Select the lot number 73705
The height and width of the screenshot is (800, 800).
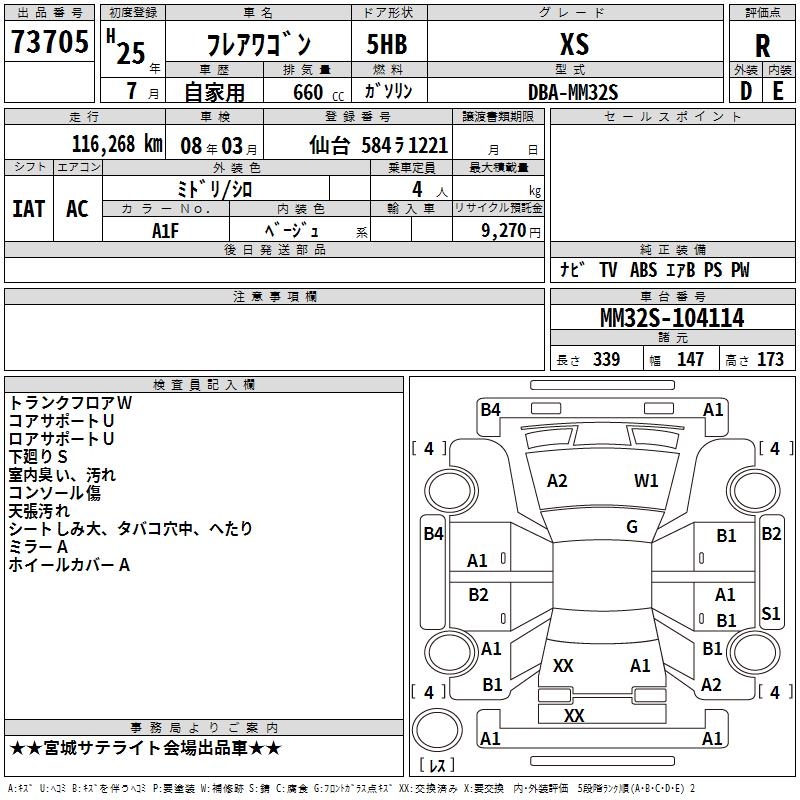tap(49, 42)
